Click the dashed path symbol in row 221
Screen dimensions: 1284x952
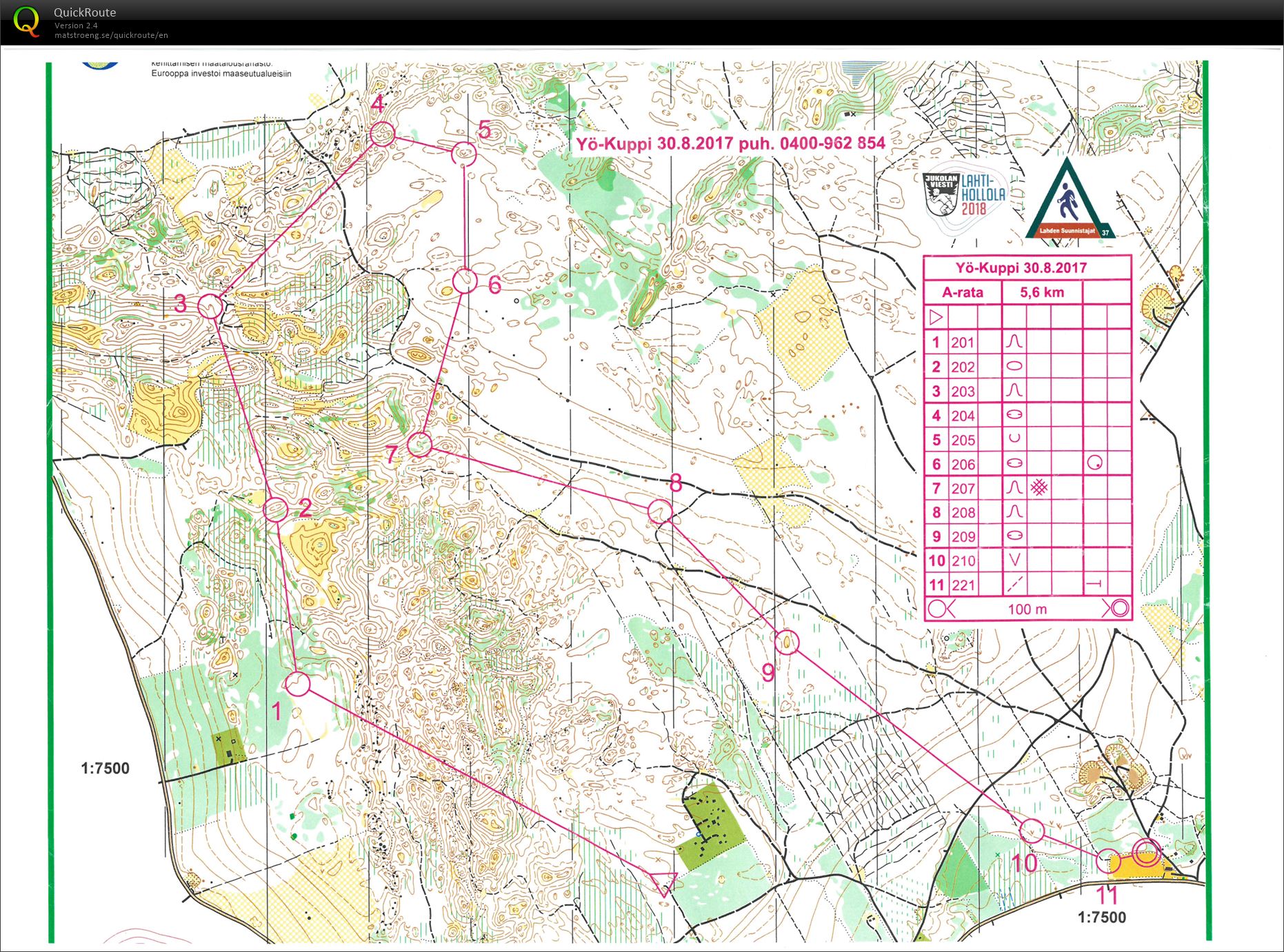[1014, 585]
